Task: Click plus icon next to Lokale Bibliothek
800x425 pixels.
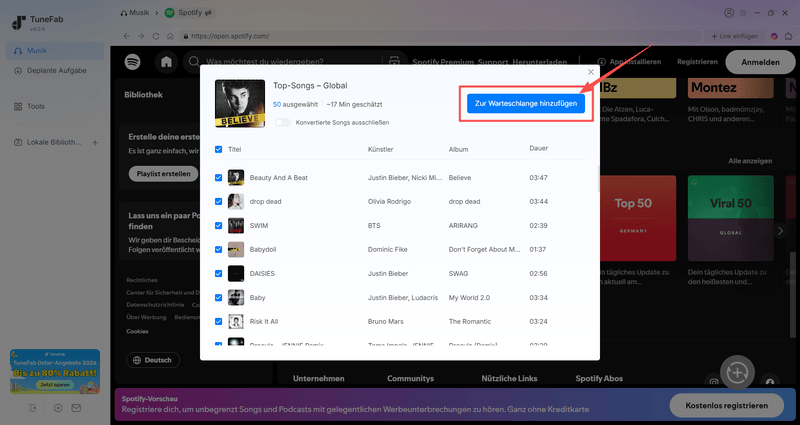Action: point(95,142)
